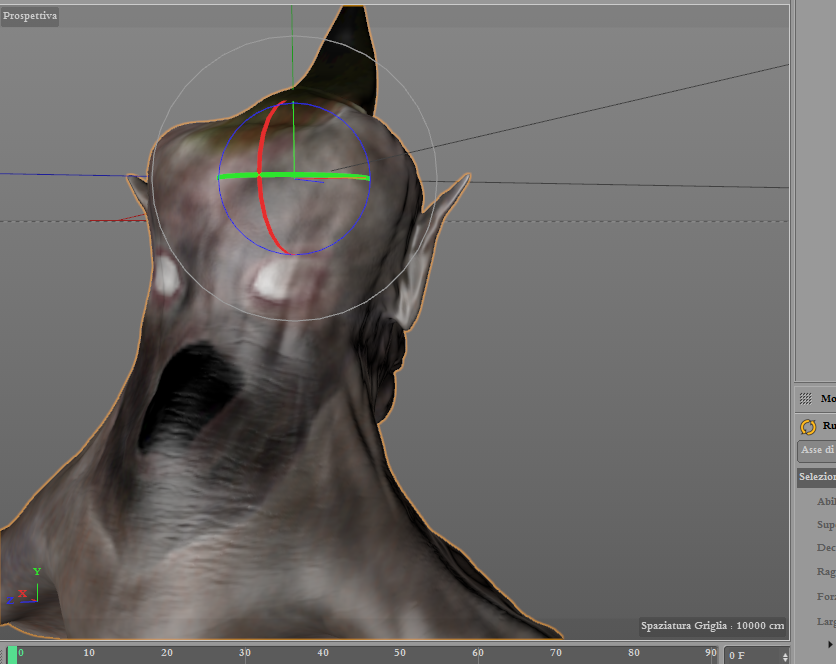
Task: Click the dotted grid Mode icon
Action: [807, 398]
